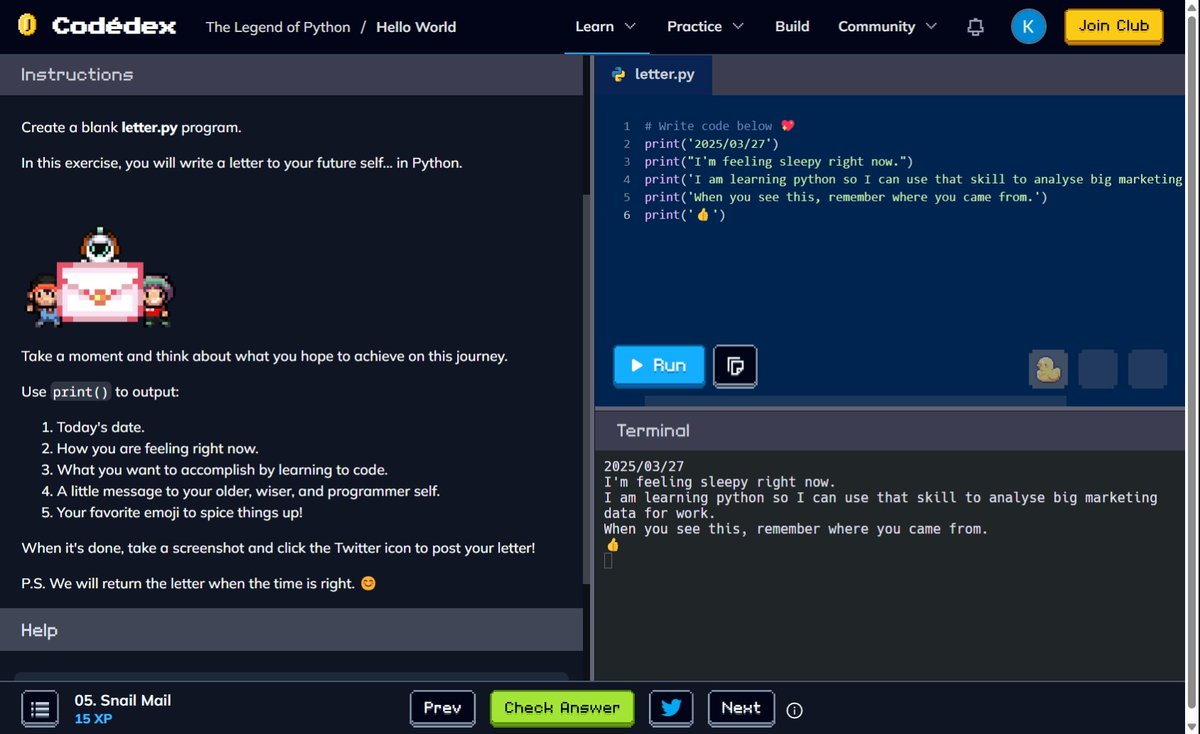Click the thumbs up print code line
The width and height of the screenshot is (1200, 734).
685,216
